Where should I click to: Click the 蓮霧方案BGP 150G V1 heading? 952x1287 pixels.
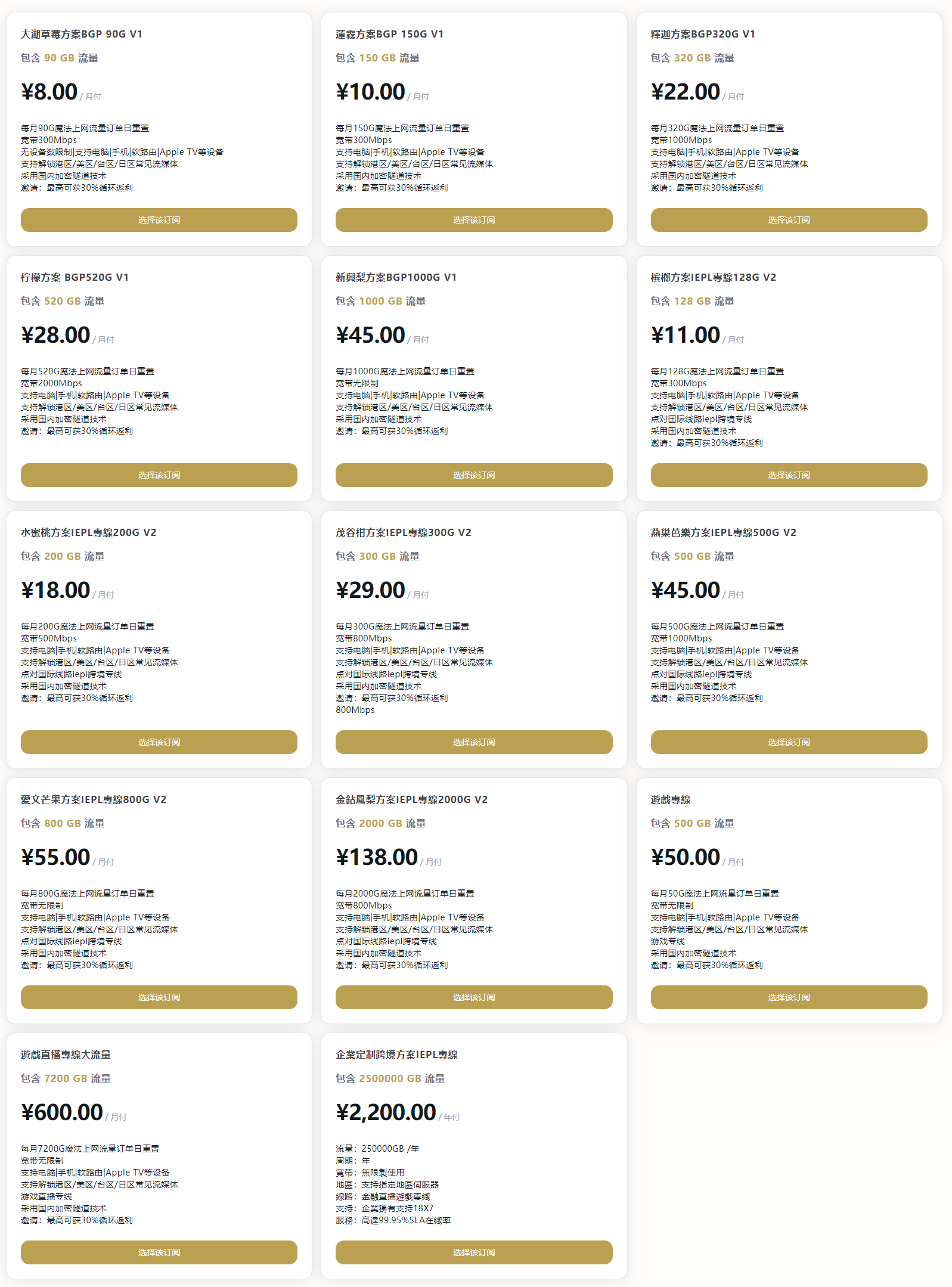(390, 34)
